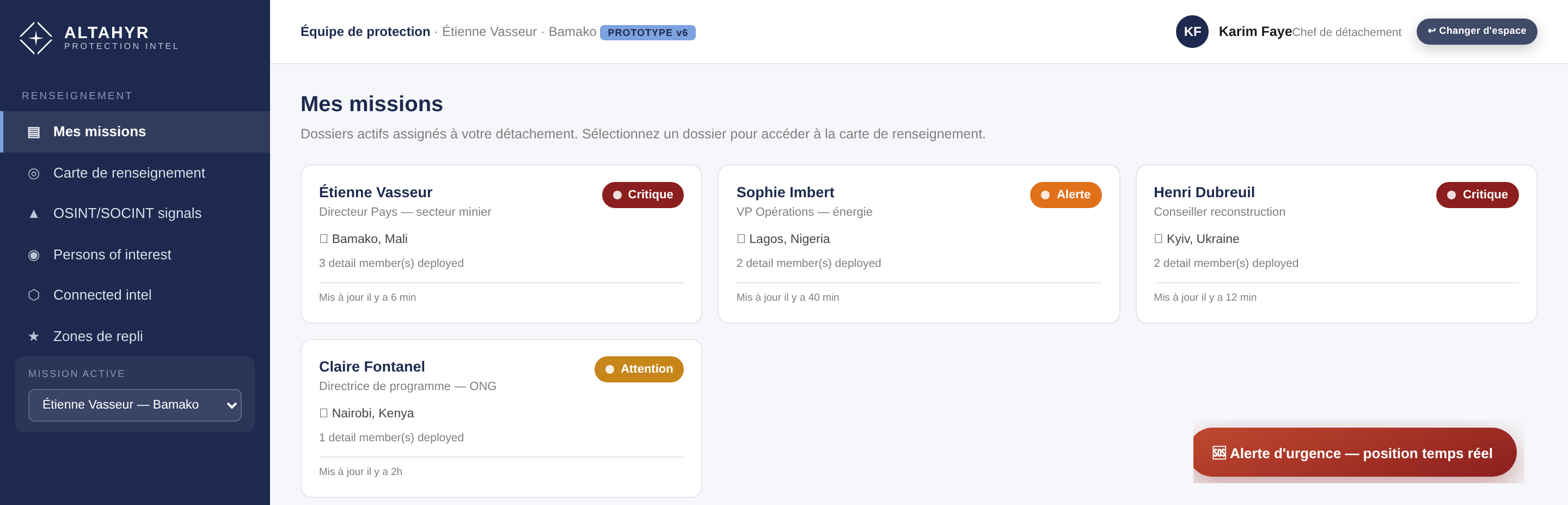Click '1 detail member(s) deployed'
Screen dimensions: 1568x505
(x=391, y=437)
